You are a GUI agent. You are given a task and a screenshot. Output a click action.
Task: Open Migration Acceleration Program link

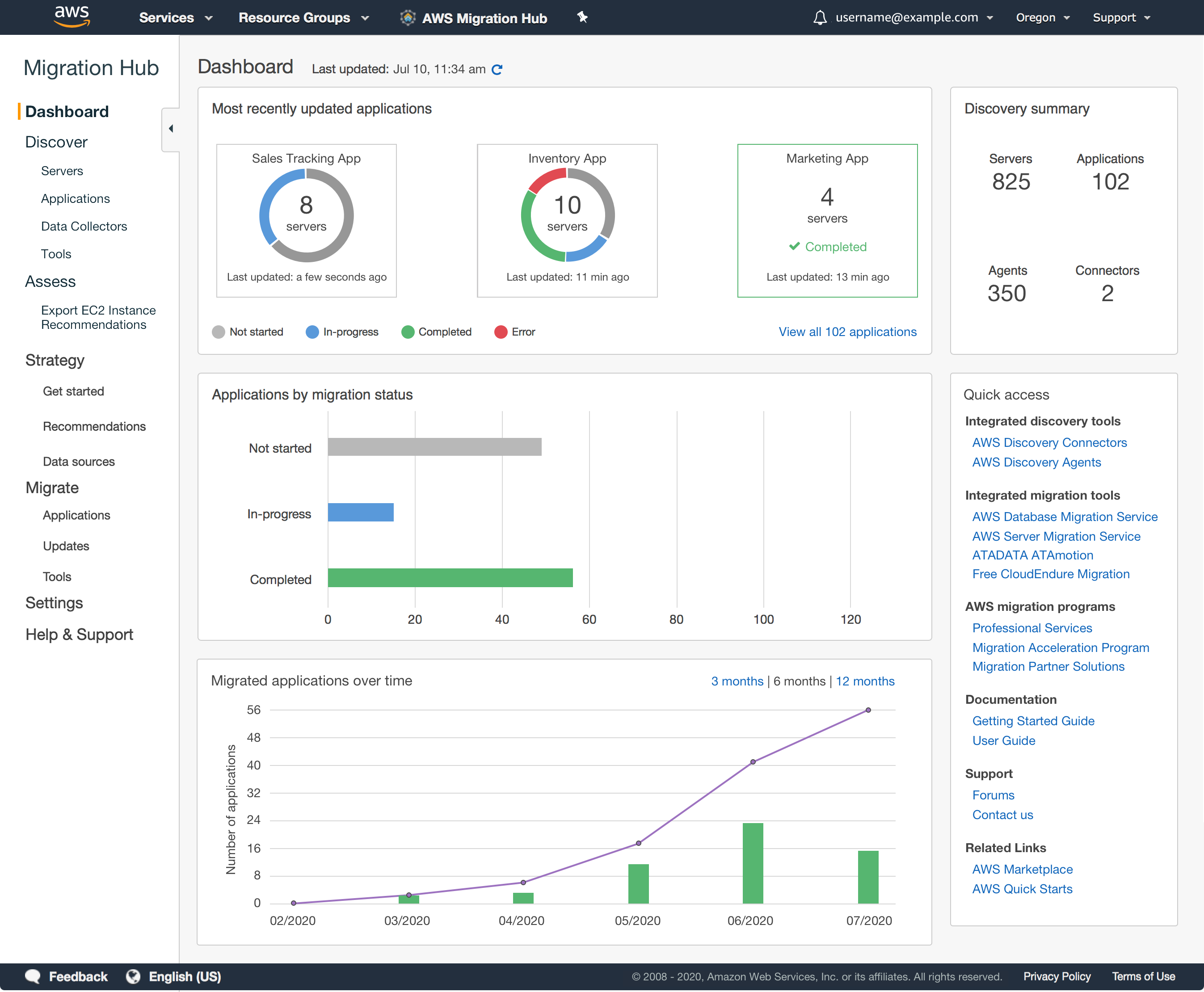tap(1061, 647)
